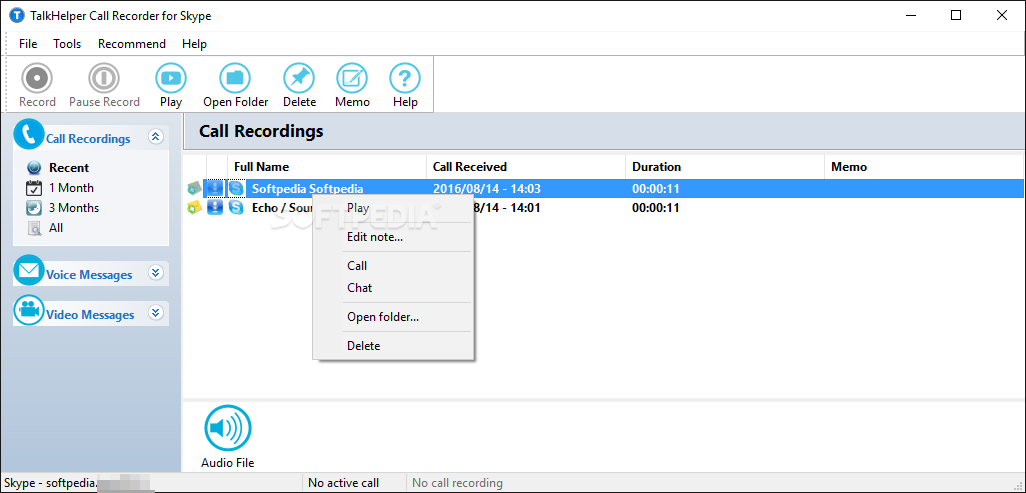Viewport: 1026px width, 493px height.
Task: Click the Help question mark toolbar icon
Action: point(405,79)
